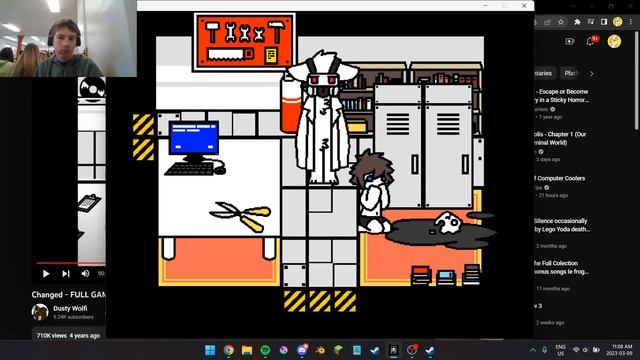This screenshot has width=640, height=360.
Task: Select the 'Platf' filter chip
Action: click(571, 73)
